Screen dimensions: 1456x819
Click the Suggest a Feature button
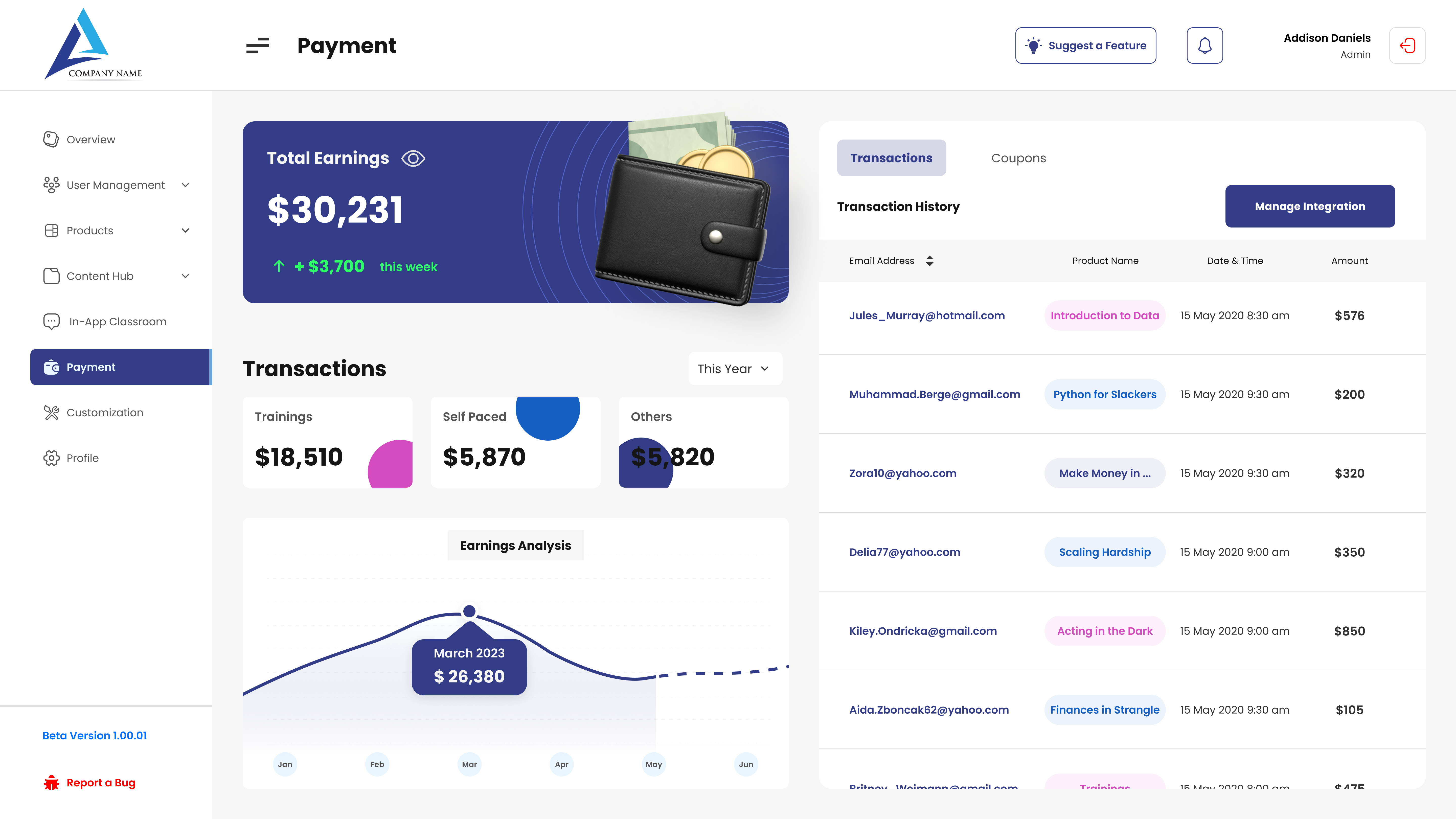pyautogui.click(x=1085, y=45)
